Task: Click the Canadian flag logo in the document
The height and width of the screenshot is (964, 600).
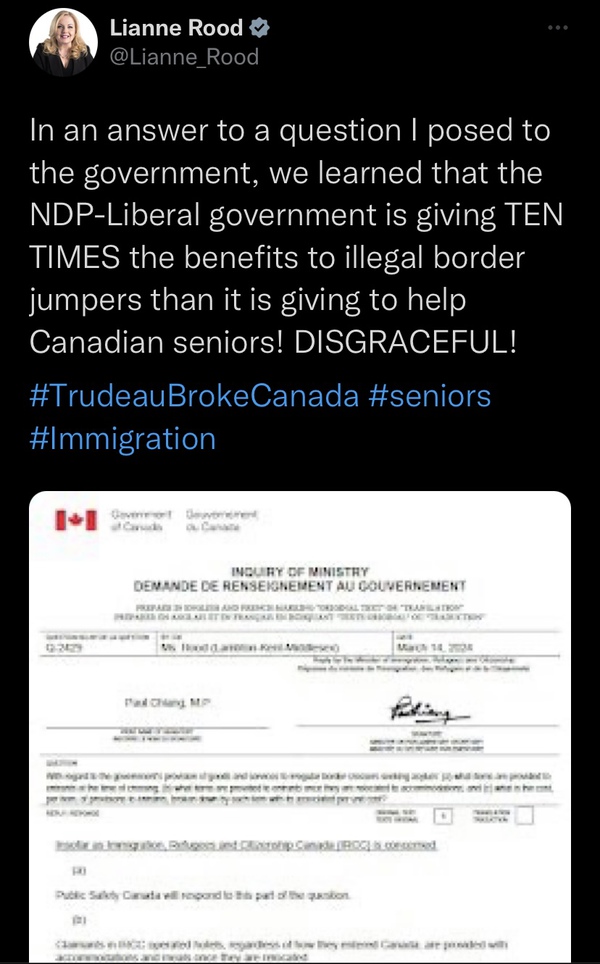Action: click(77, 520)
